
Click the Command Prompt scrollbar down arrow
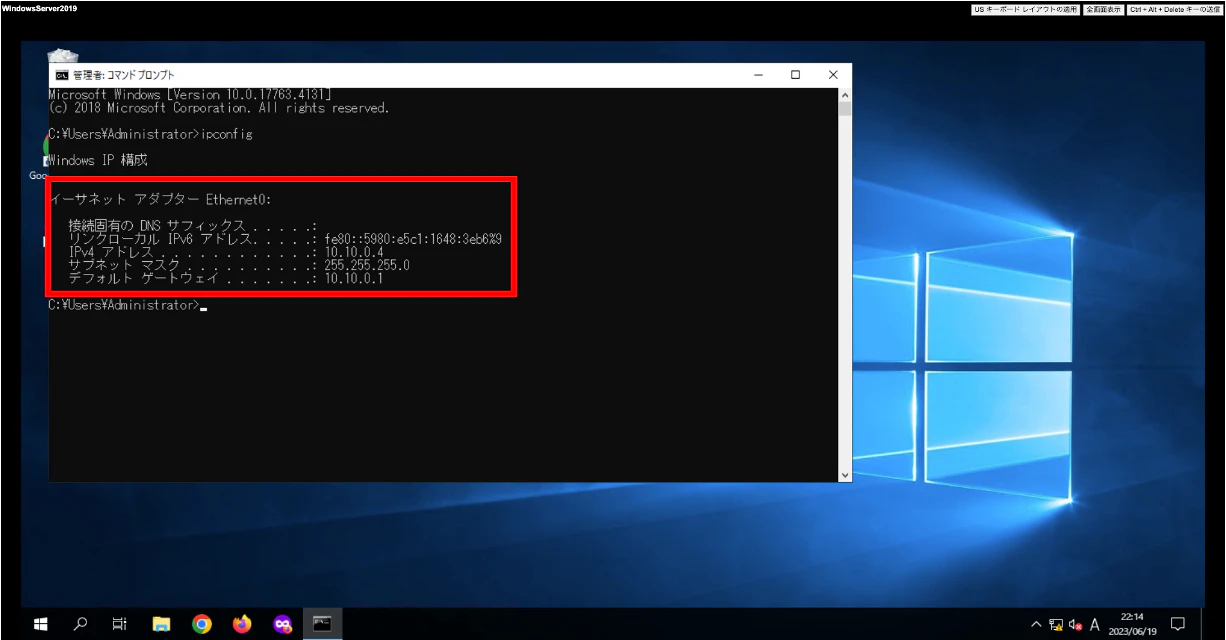tap(845, 475)
